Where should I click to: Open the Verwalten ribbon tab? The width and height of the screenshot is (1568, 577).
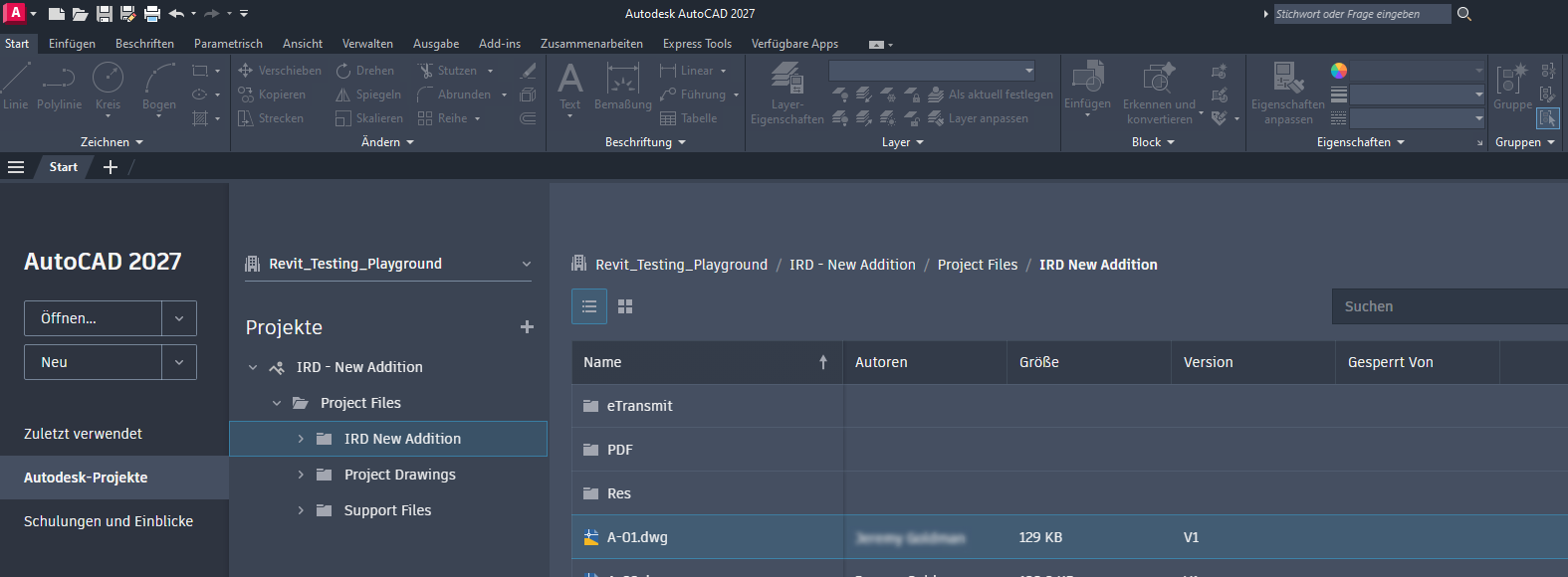click(367, 44)
